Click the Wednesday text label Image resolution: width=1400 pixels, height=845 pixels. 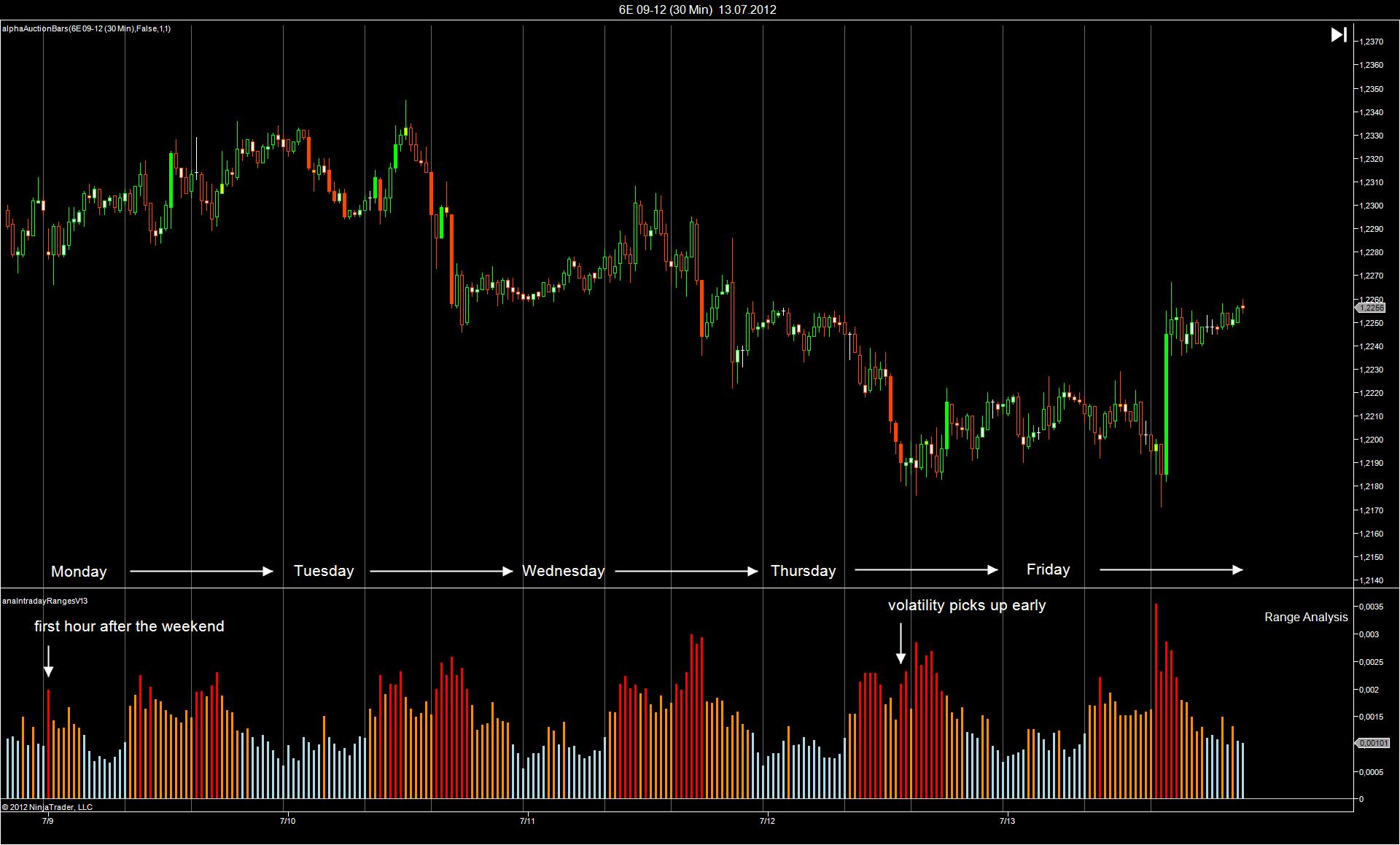(564, 571)
